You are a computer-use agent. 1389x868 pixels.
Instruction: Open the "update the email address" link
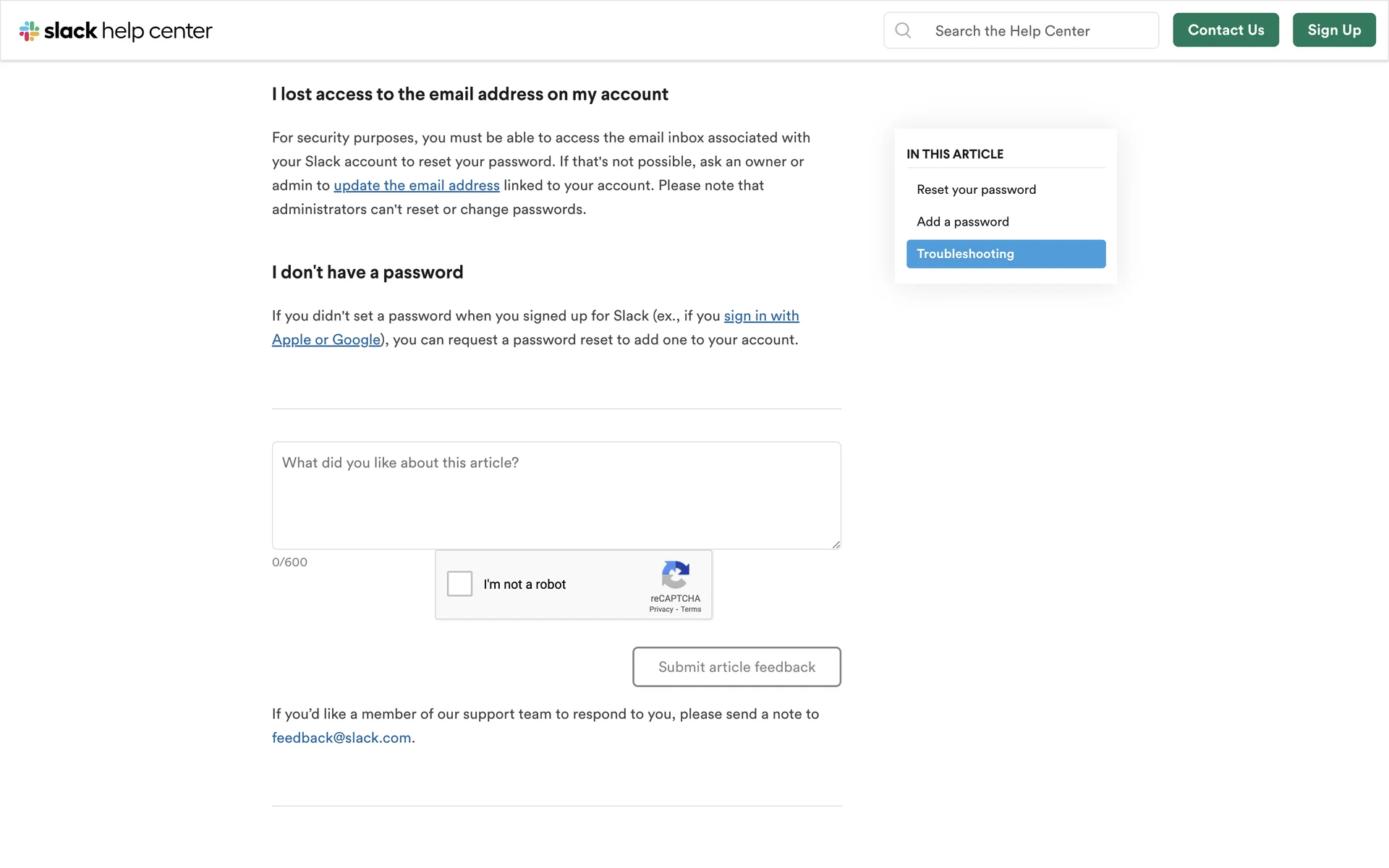point(417,186)
